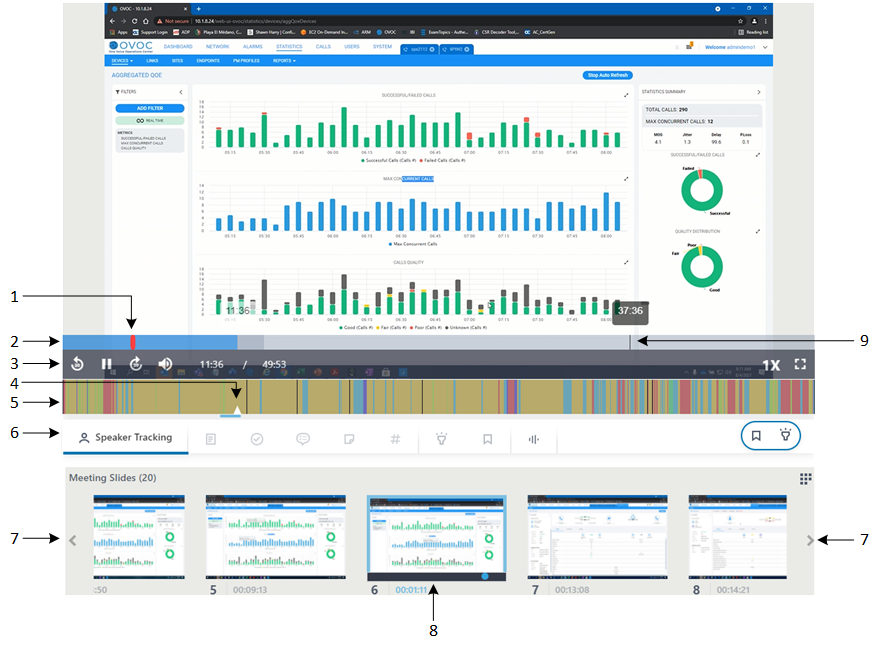Rewind the recording with the skip-back icon
This screenshot has width=879, height=651.
(x=77, y=364)
